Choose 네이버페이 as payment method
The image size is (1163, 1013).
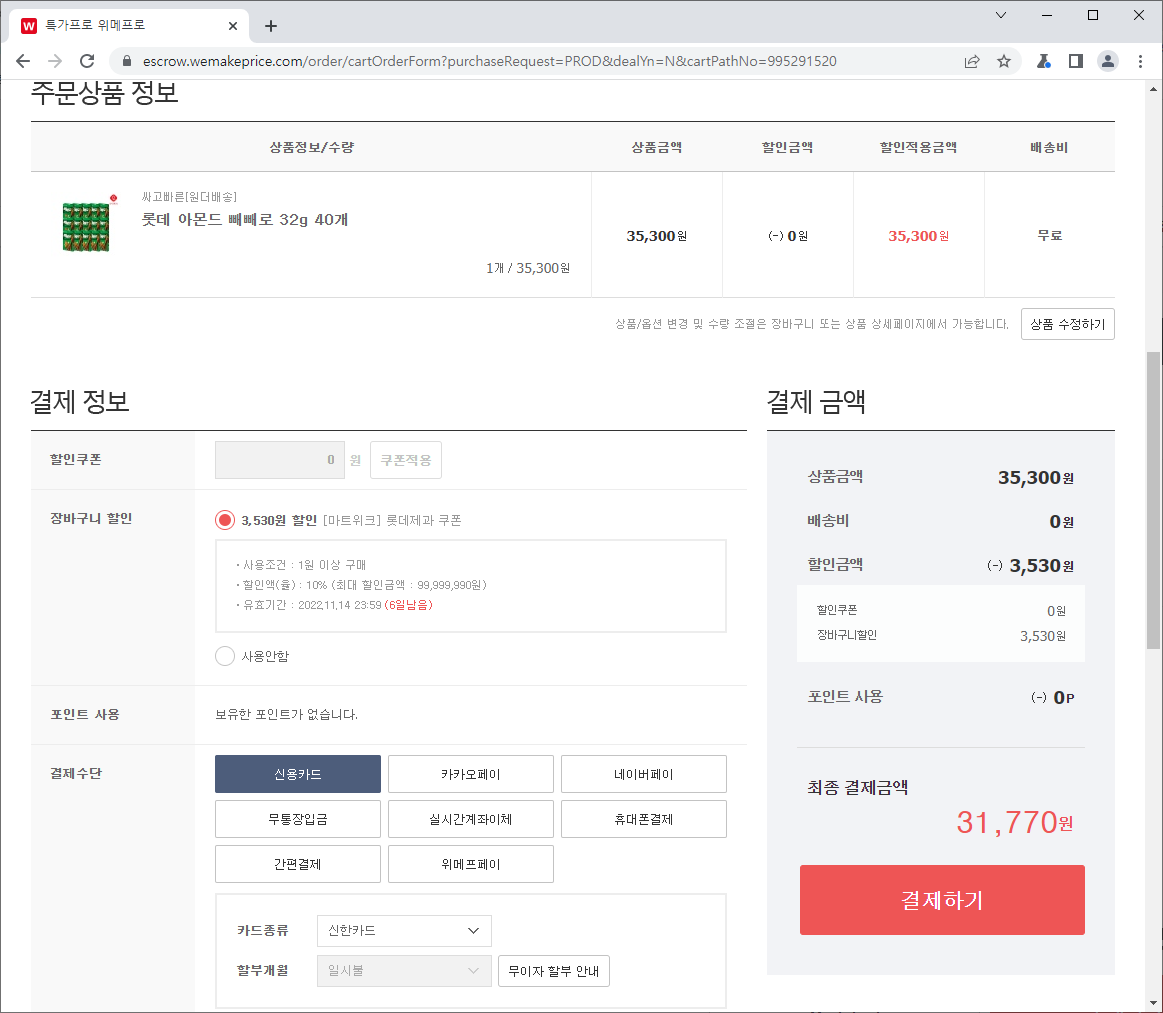[x=643, y=774]
